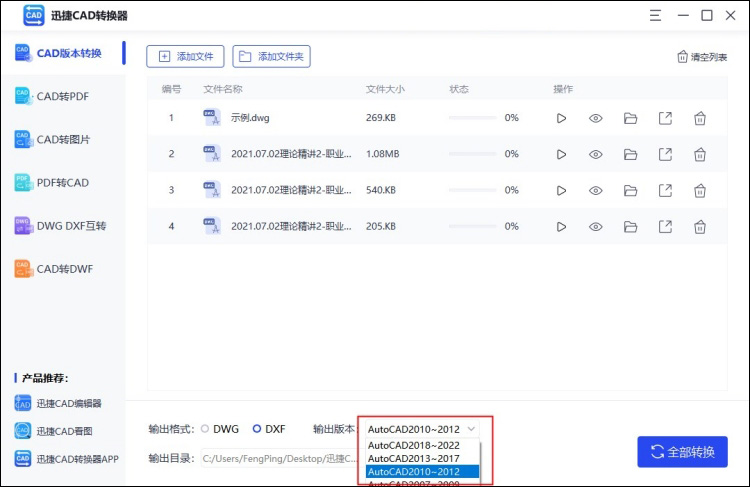Click the 添加文件 button
The height and width of the screenshot is (487, 750).
tap(185, 56)
